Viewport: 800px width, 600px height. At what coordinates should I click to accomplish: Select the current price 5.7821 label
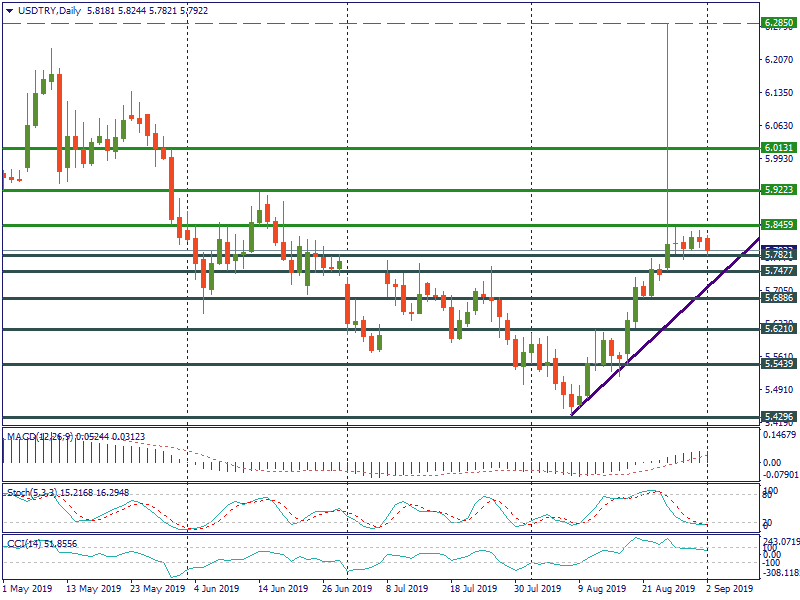point(778,255)
